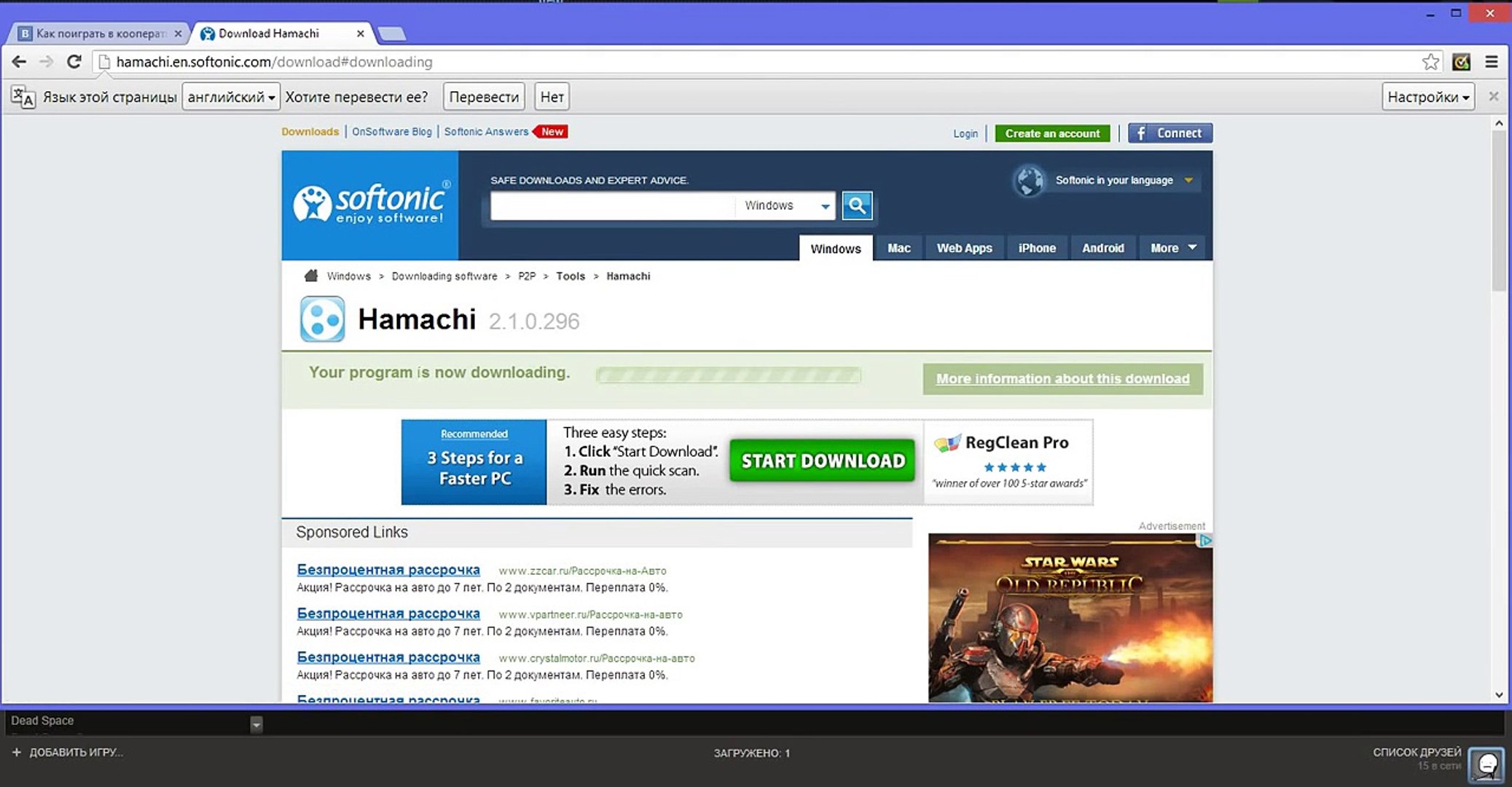This screenshot has height=787, width=1512.
Task: Click the extension icon beside the star
Action: pyautogui.click(x=1461, y=62)
